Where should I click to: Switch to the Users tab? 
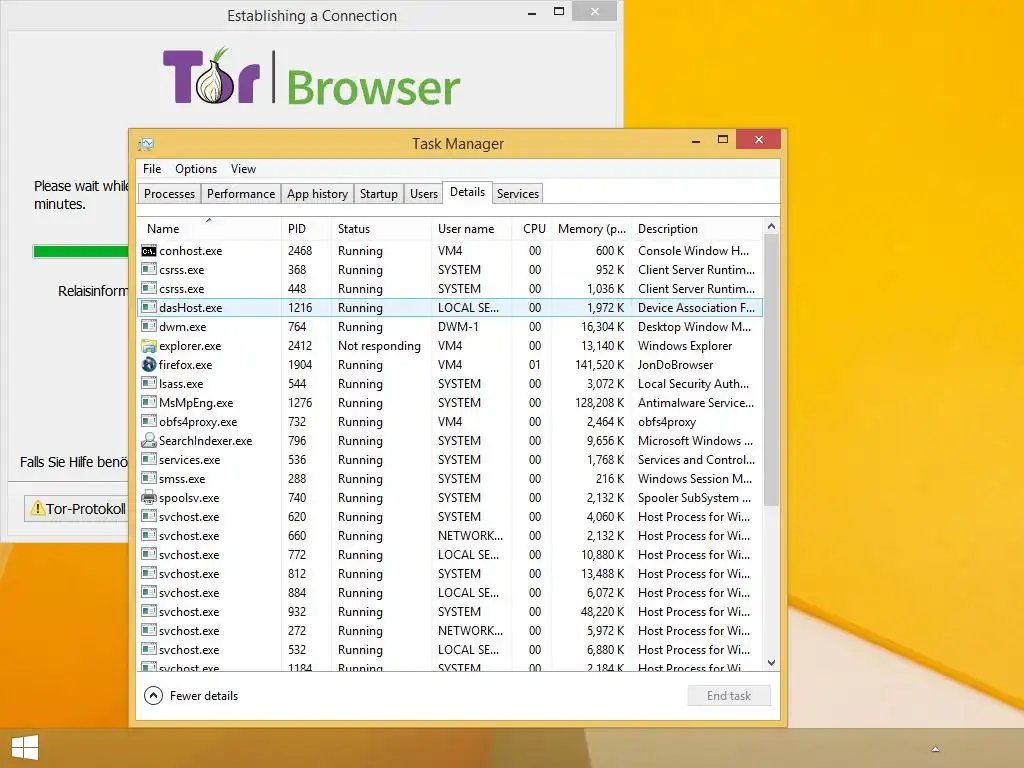pos(424,194)
